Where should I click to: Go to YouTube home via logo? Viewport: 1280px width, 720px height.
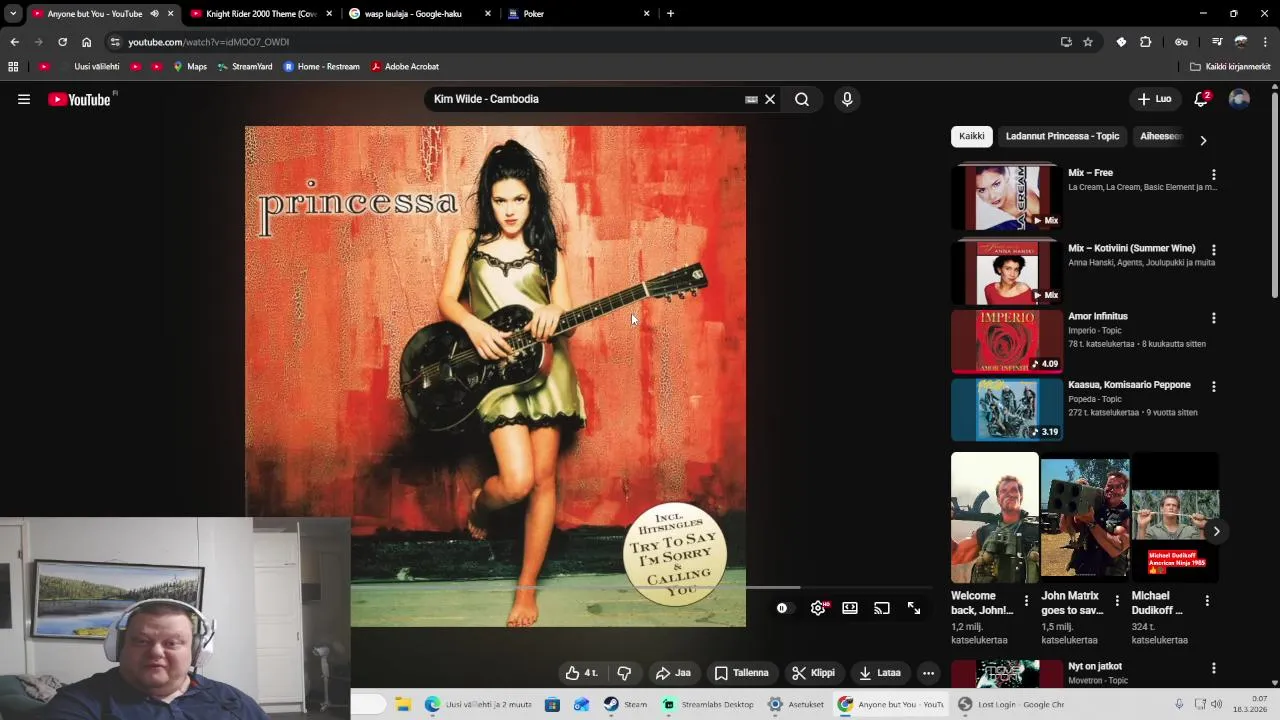click(x=80, y=99)
